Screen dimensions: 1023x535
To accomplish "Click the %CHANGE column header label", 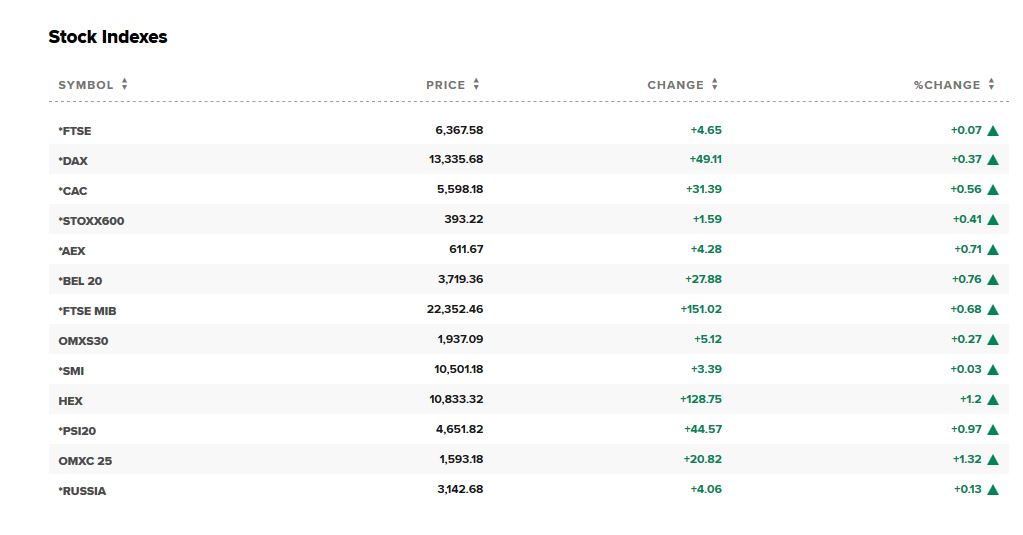I will coord(947,85).
